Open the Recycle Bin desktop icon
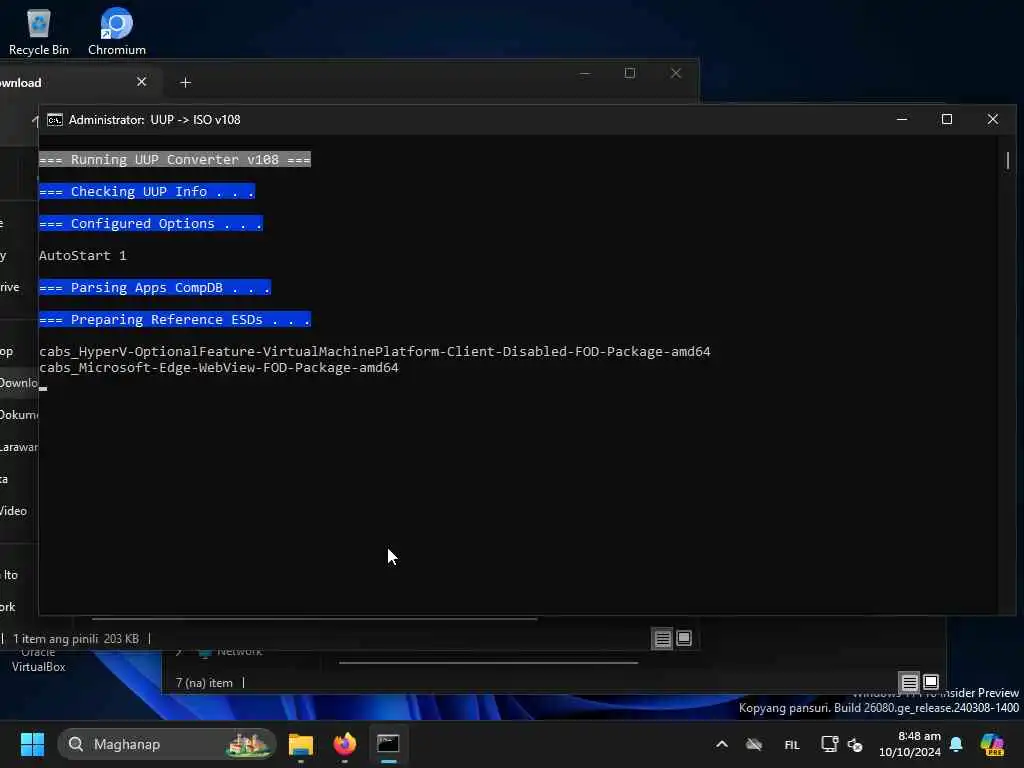This screenshot has width=1024, height=768. click(x=39, y=33)
